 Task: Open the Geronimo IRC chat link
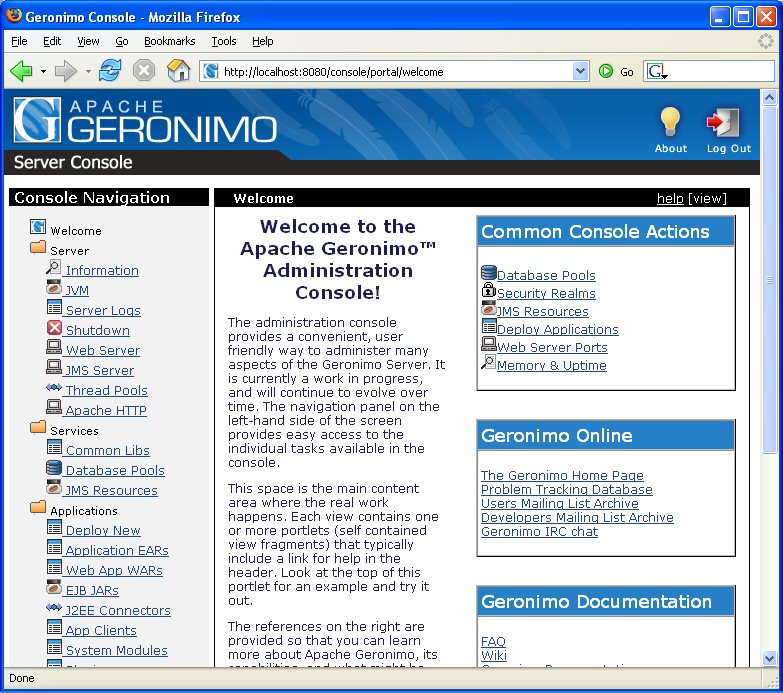coord(539,531)
